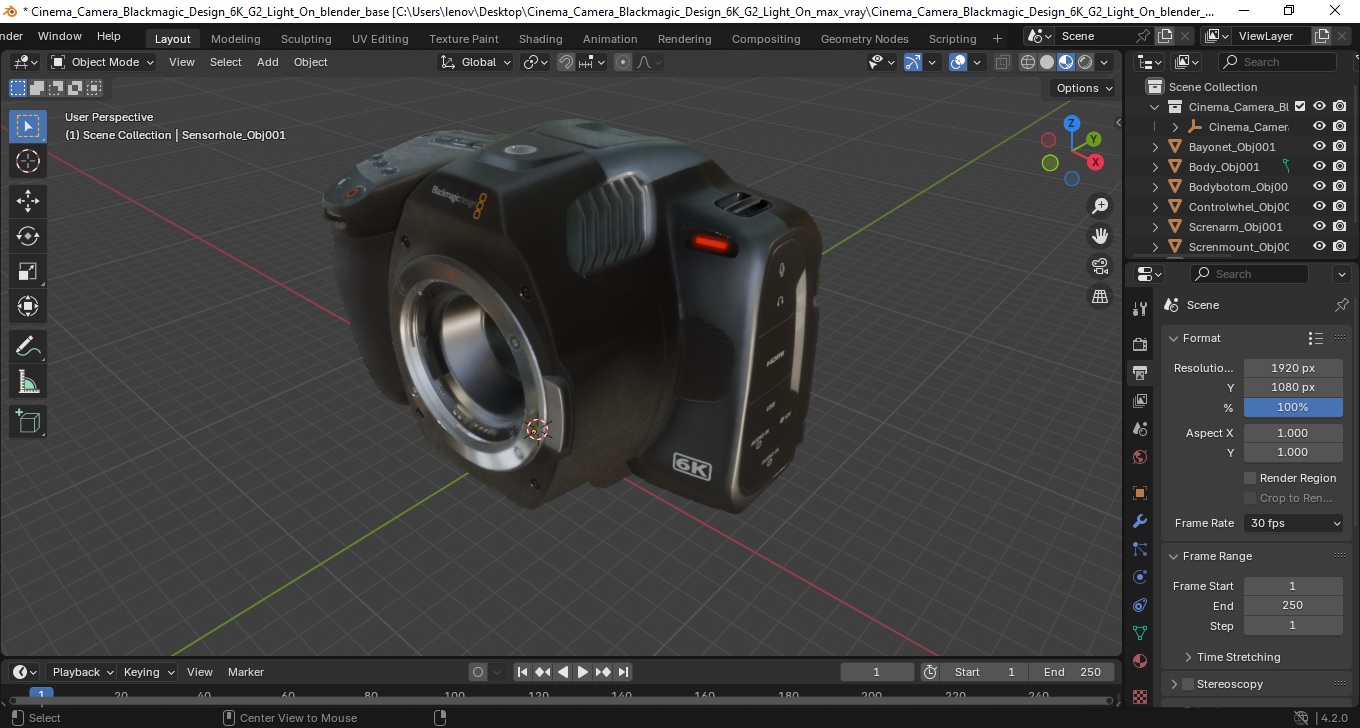
Task: Hide Bayonet_Obj001 in viewport
Action: pyautogui.click(x=1320, y=146)
